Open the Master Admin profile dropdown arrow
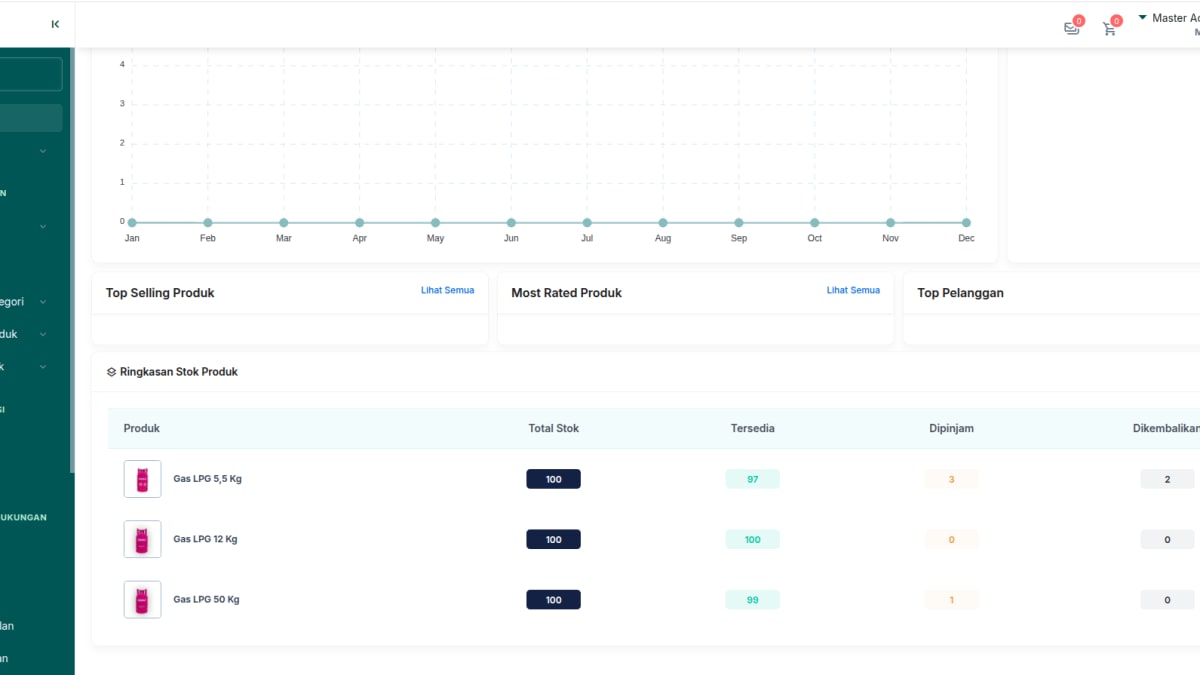The height and width of the screenshot is (675, 1200). point(1142,18)
